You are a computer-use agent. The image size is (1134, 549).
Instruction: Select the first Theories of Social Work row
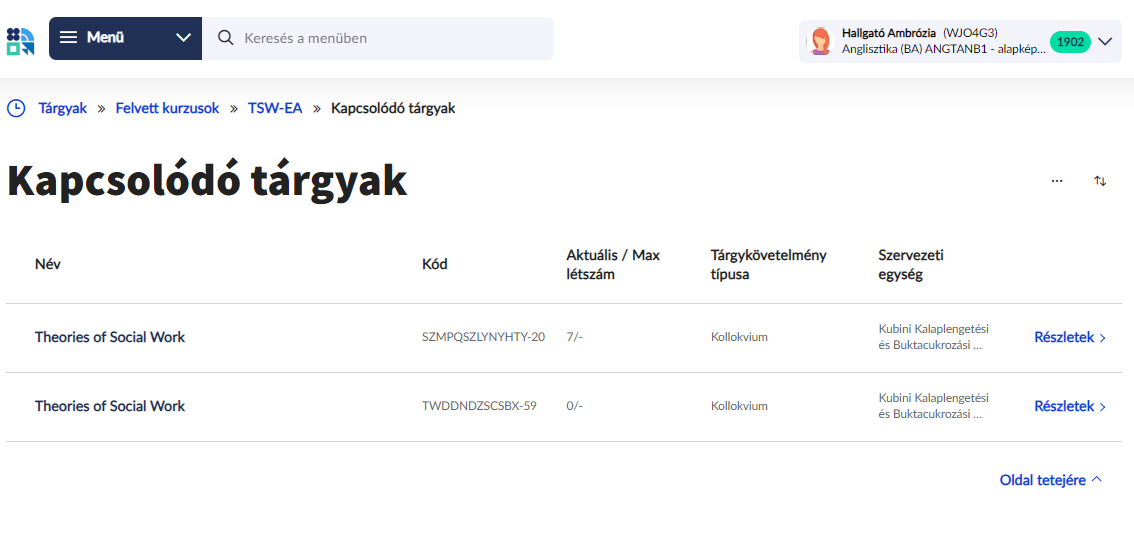110,338
